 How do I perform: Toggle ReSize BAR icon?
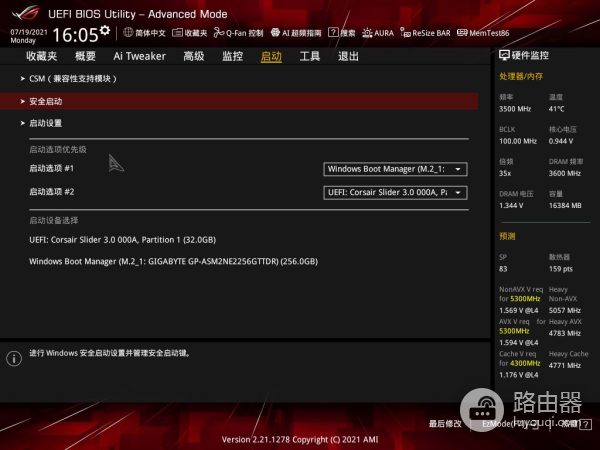[x=405, y=33]
